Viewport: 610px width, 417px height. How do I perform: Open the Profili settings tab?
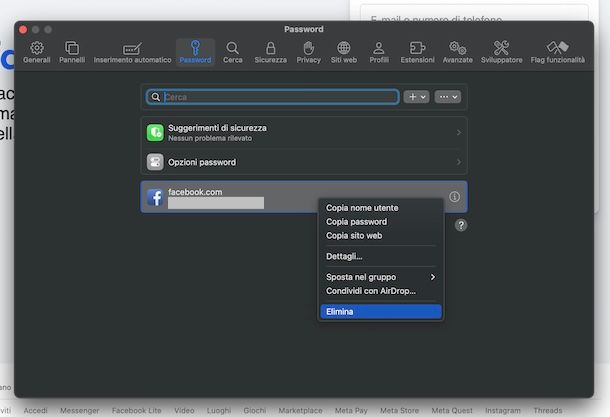pos(379,52)
